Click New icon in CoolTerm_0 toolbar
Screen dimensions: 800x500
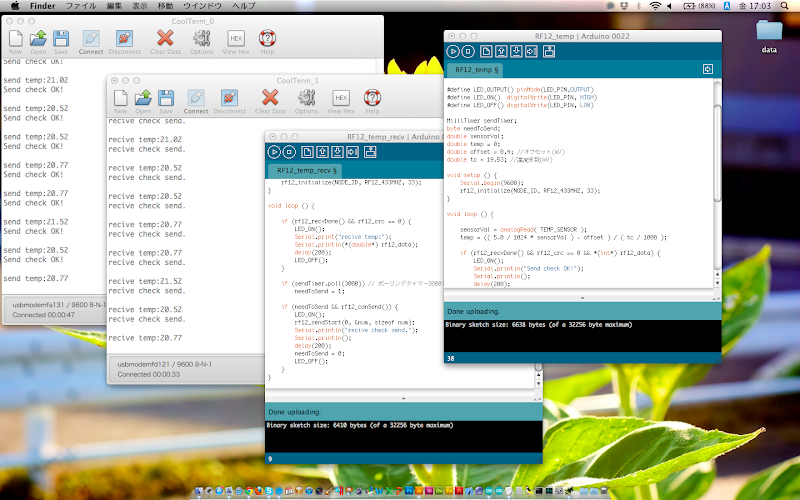click(x=16, y=39)
